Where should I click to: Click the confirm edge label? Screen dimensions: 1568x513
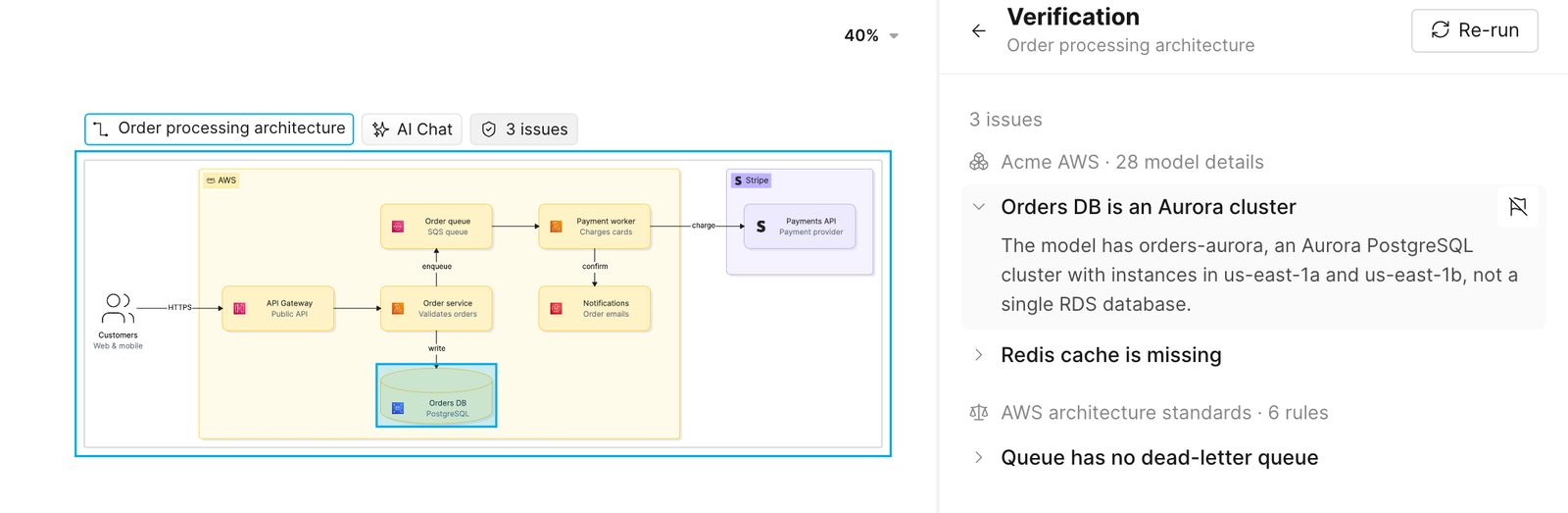[595, 266]
